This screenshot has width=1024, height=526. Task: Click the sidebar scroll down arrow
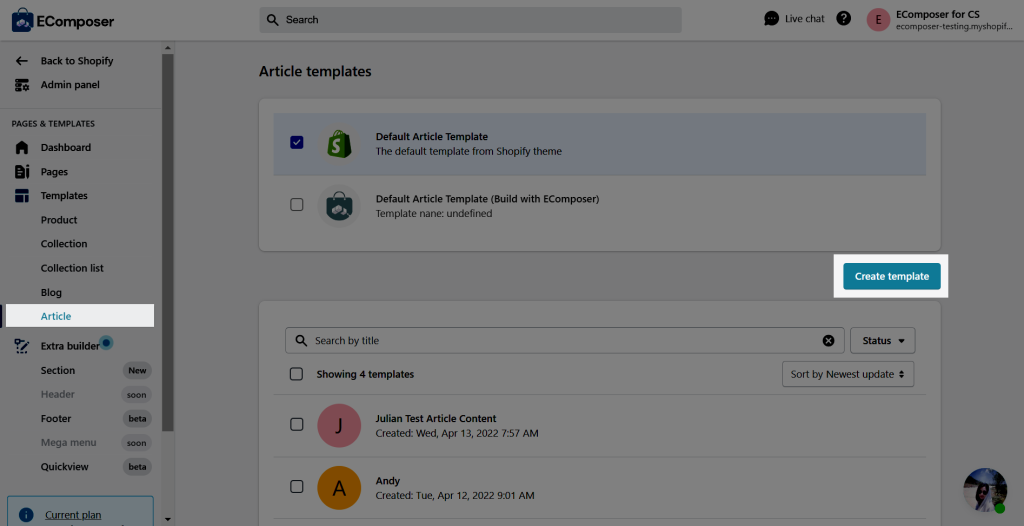(x=168, y=519)
